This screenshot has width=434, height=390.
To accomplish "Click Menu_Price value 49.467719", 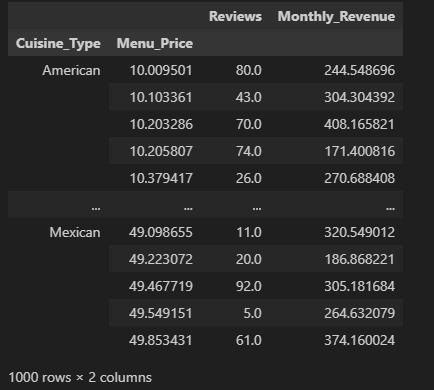I will 161,286.
